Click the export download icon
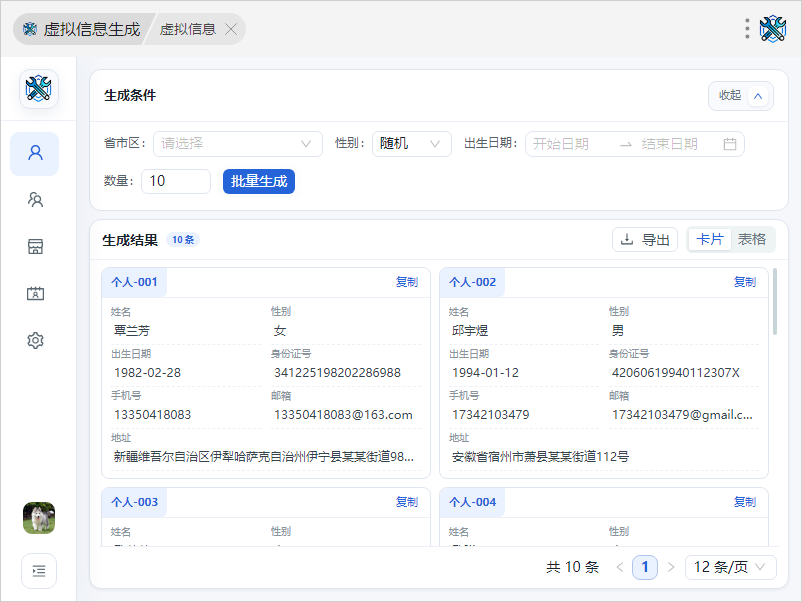802x602 pixels. point(627,239)
